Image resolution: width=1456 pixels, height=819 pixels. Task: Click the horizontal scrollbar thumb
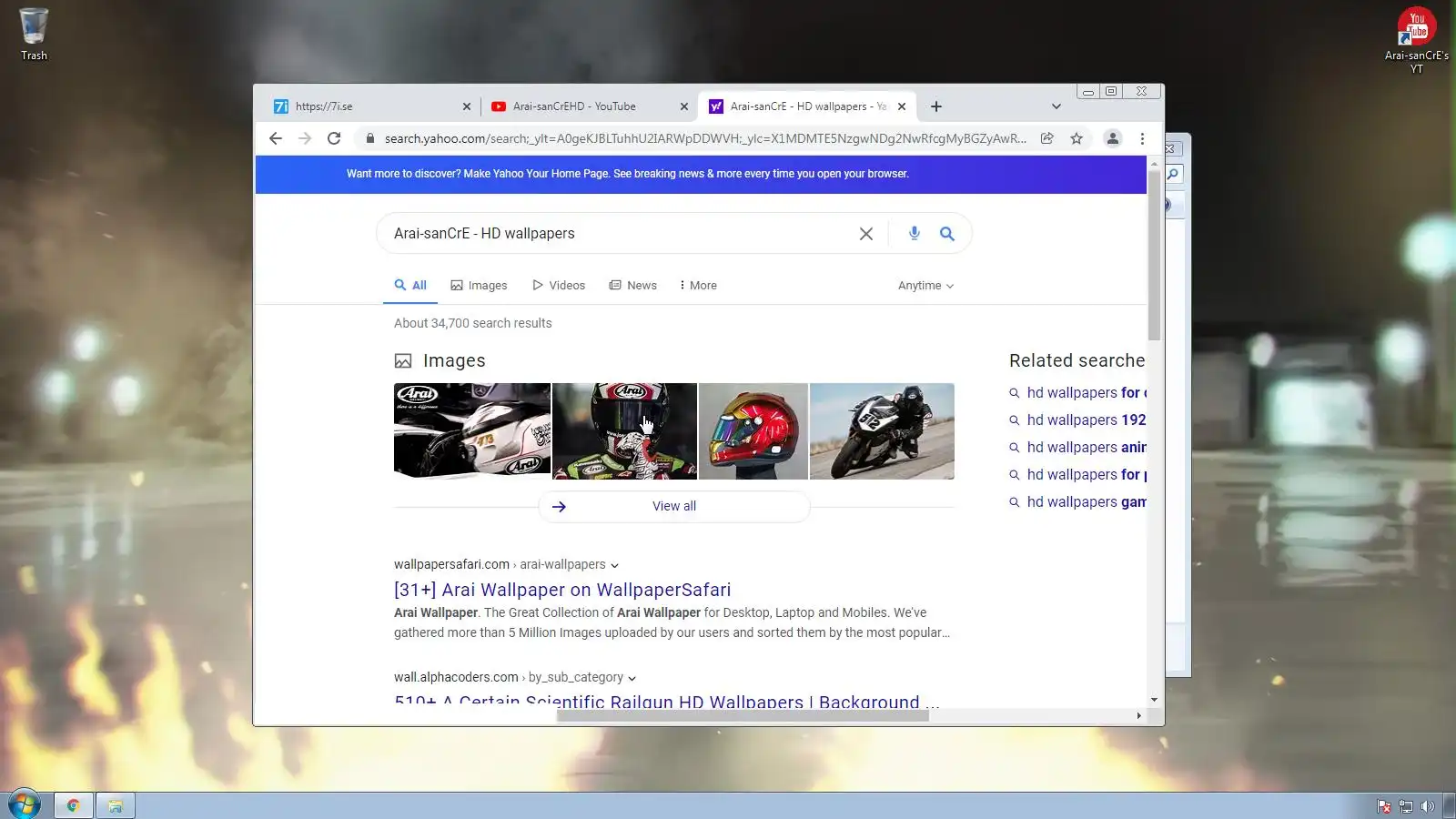click(x=743, y=715)
